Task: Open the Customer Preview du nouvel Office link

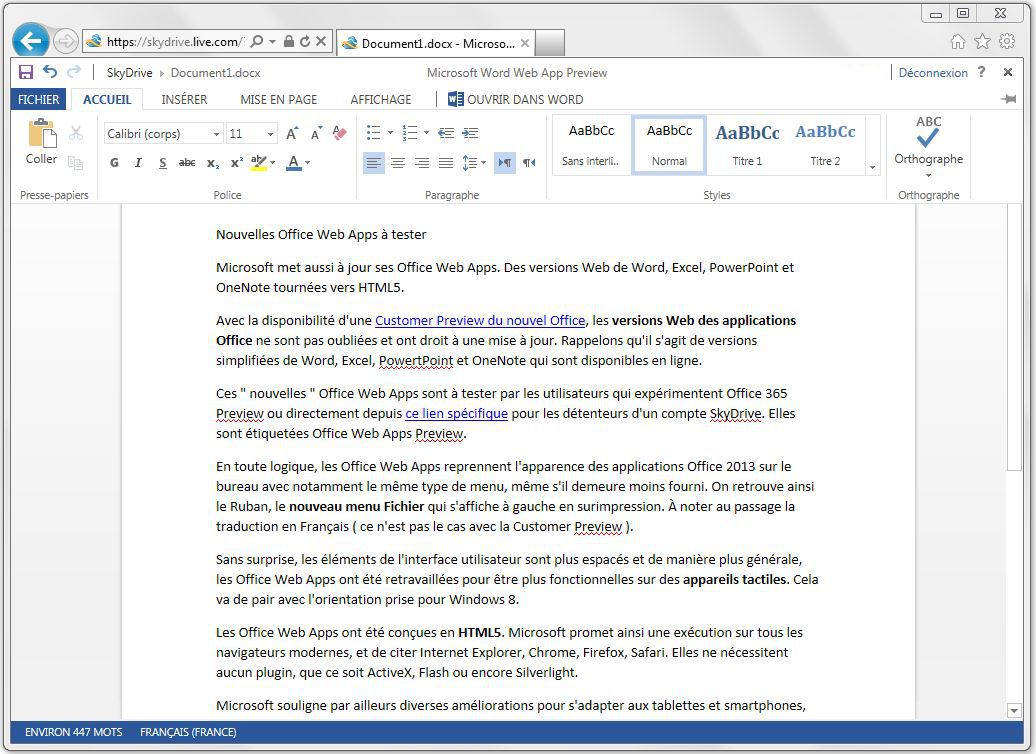Action: pyautogui.click(x=480, y=320)
